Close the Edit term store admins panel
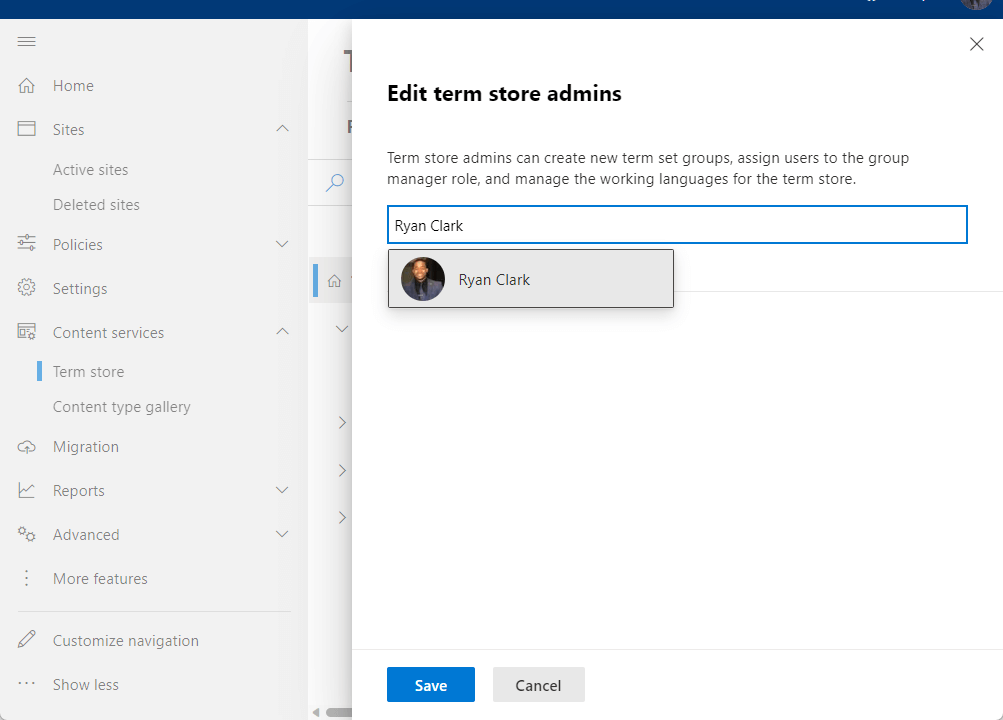Image resolution: width=1003 pixels, height=720 pixels. (x=976, y=44)
